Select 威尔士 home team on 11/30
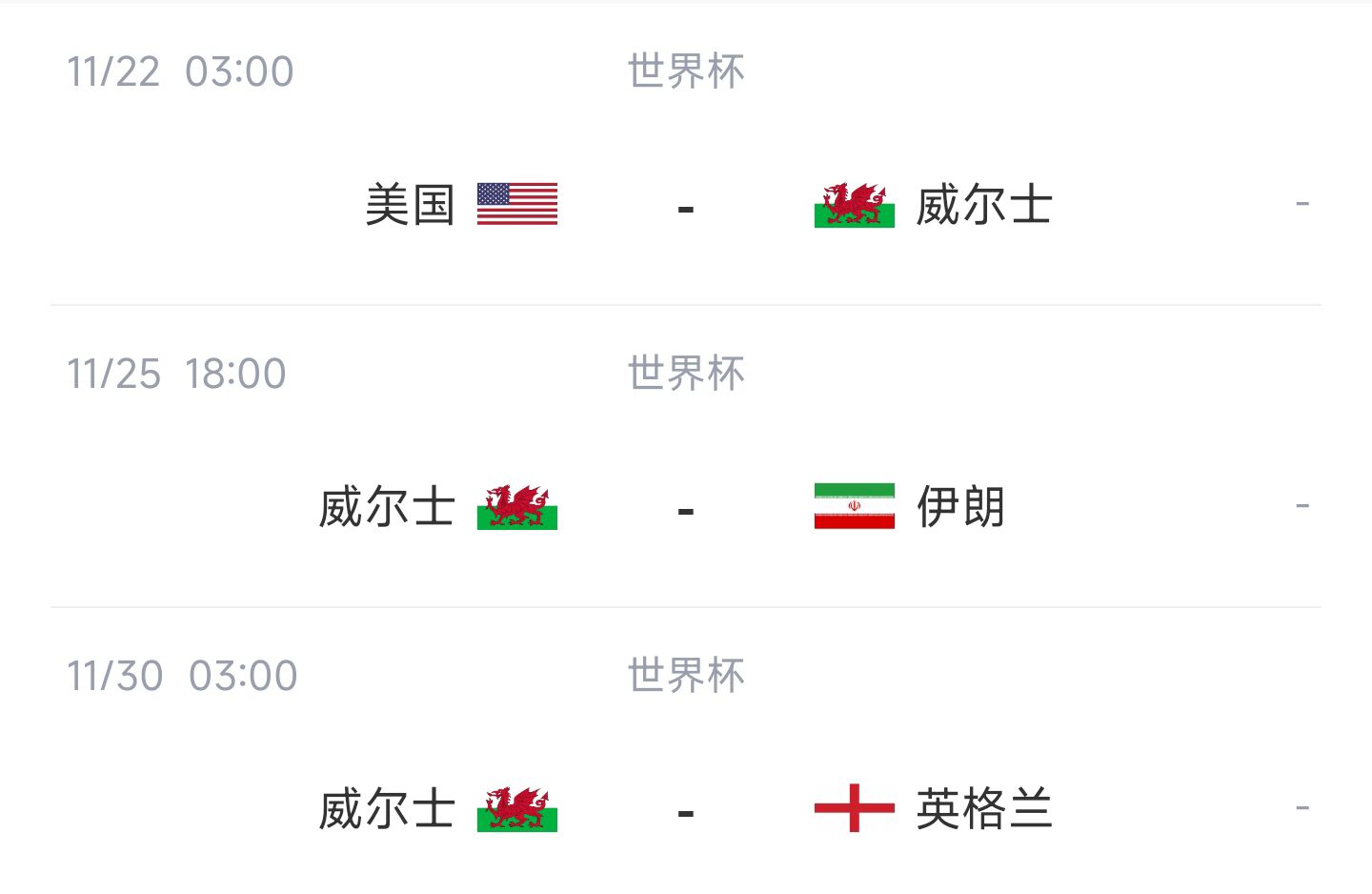 [x=387, y=809]
